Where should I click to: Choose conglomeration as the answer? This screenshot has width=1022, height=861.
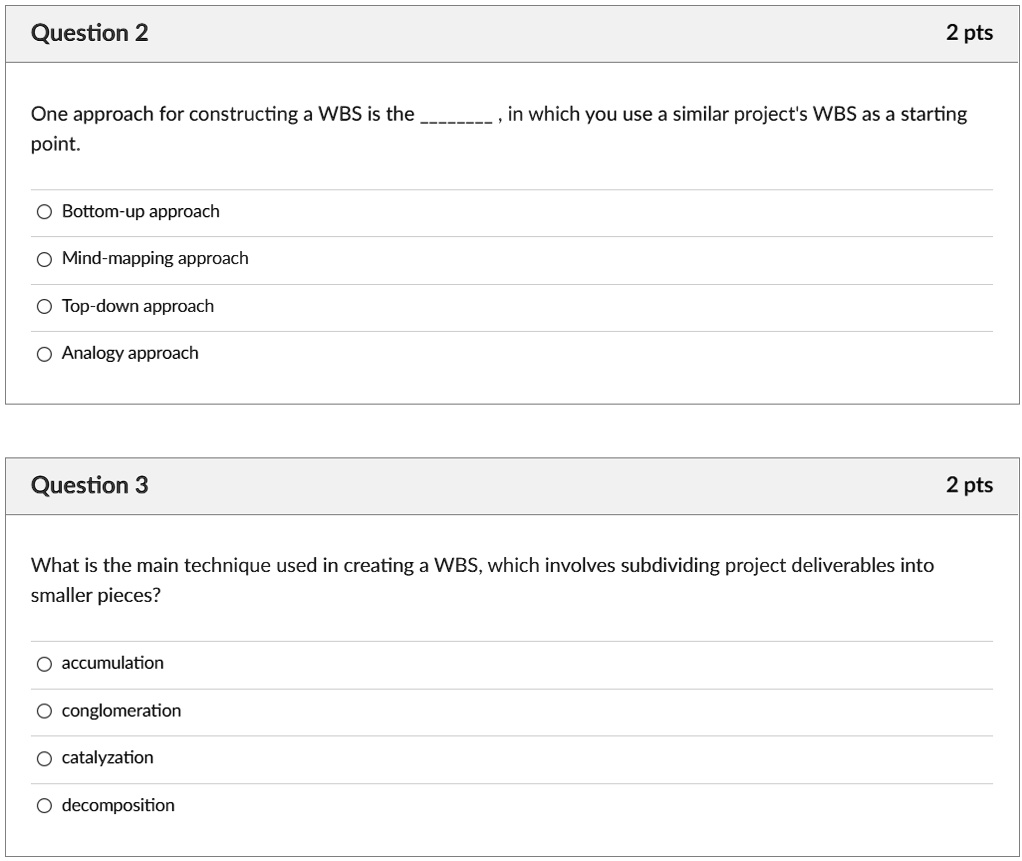coord(44,710)
